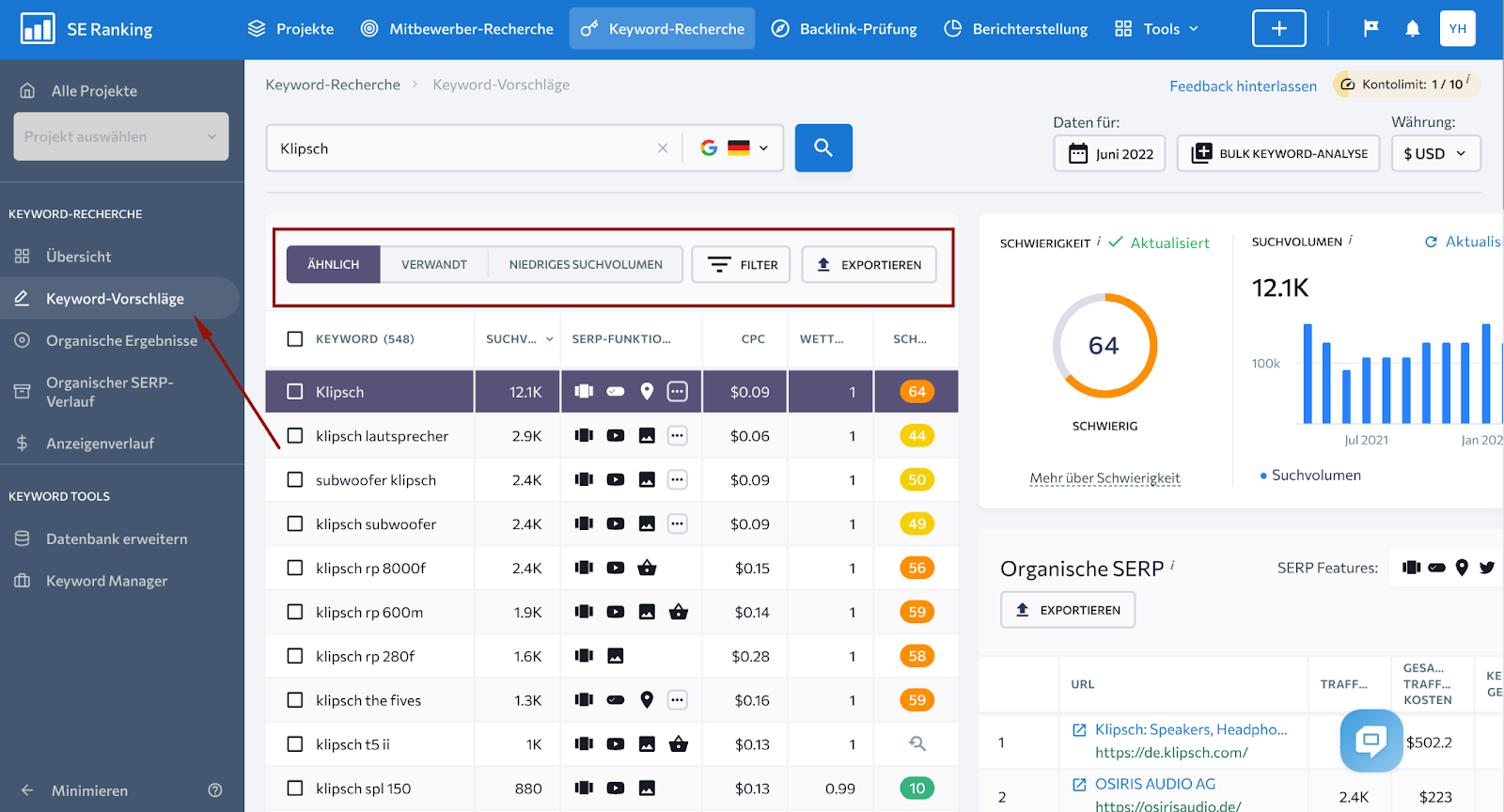Open the Projekt auswählen dropdown
The image size is (1504, 812).
click(x=121, y=136)
